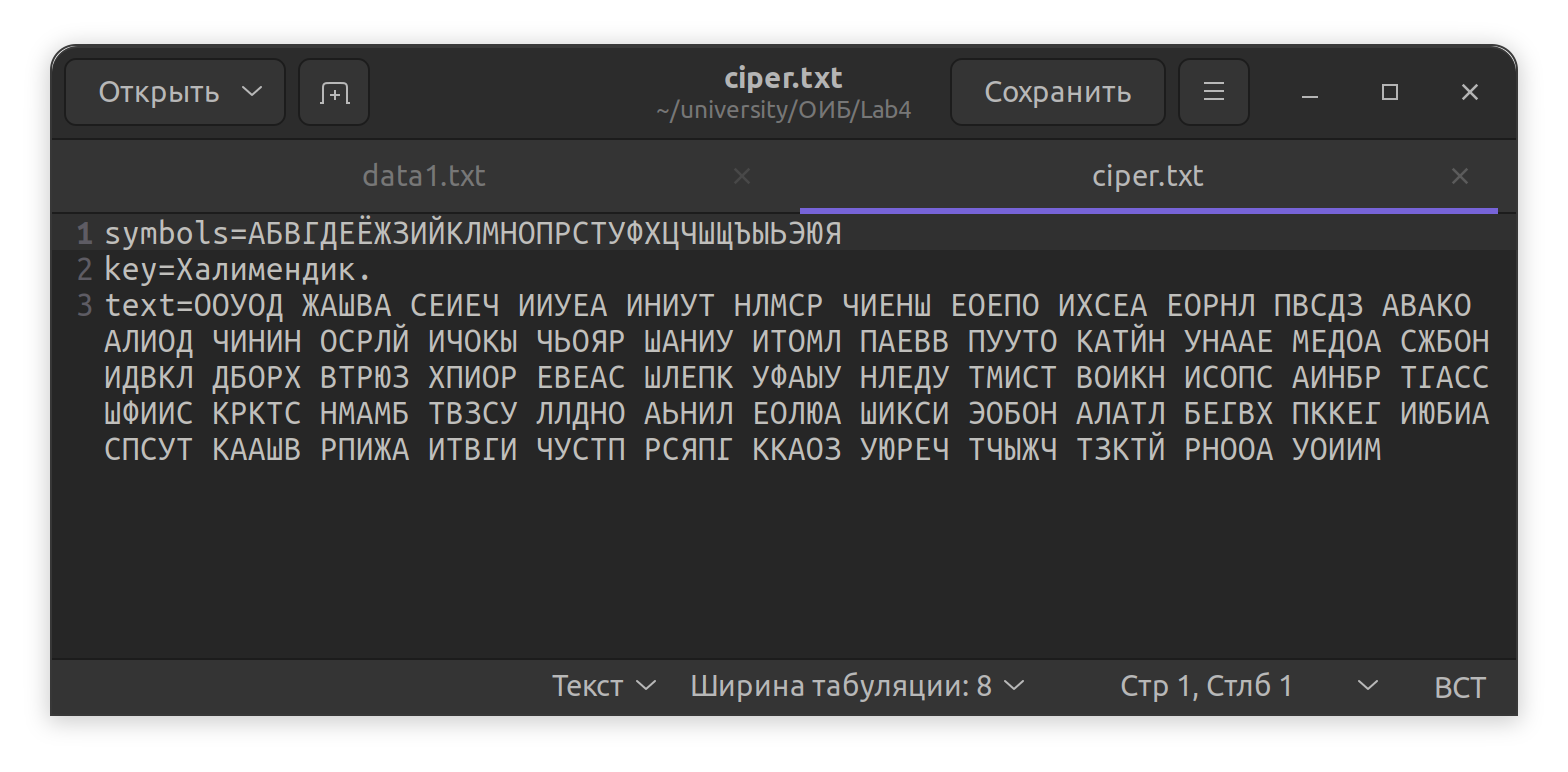
Task: Close the text editor window
Action: click(x=1470, y=93)
